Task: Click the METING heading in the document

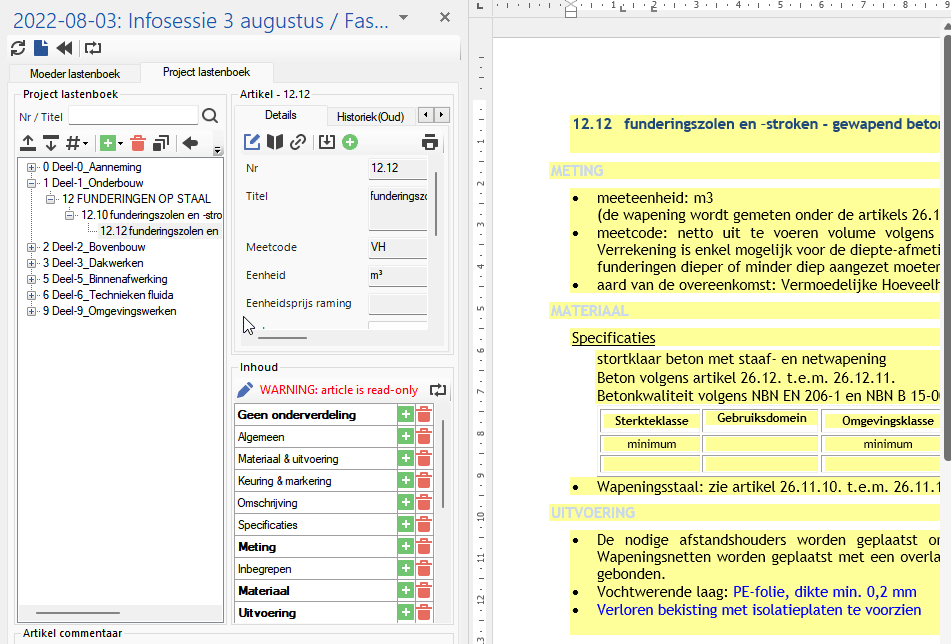Action: (577, 171)
